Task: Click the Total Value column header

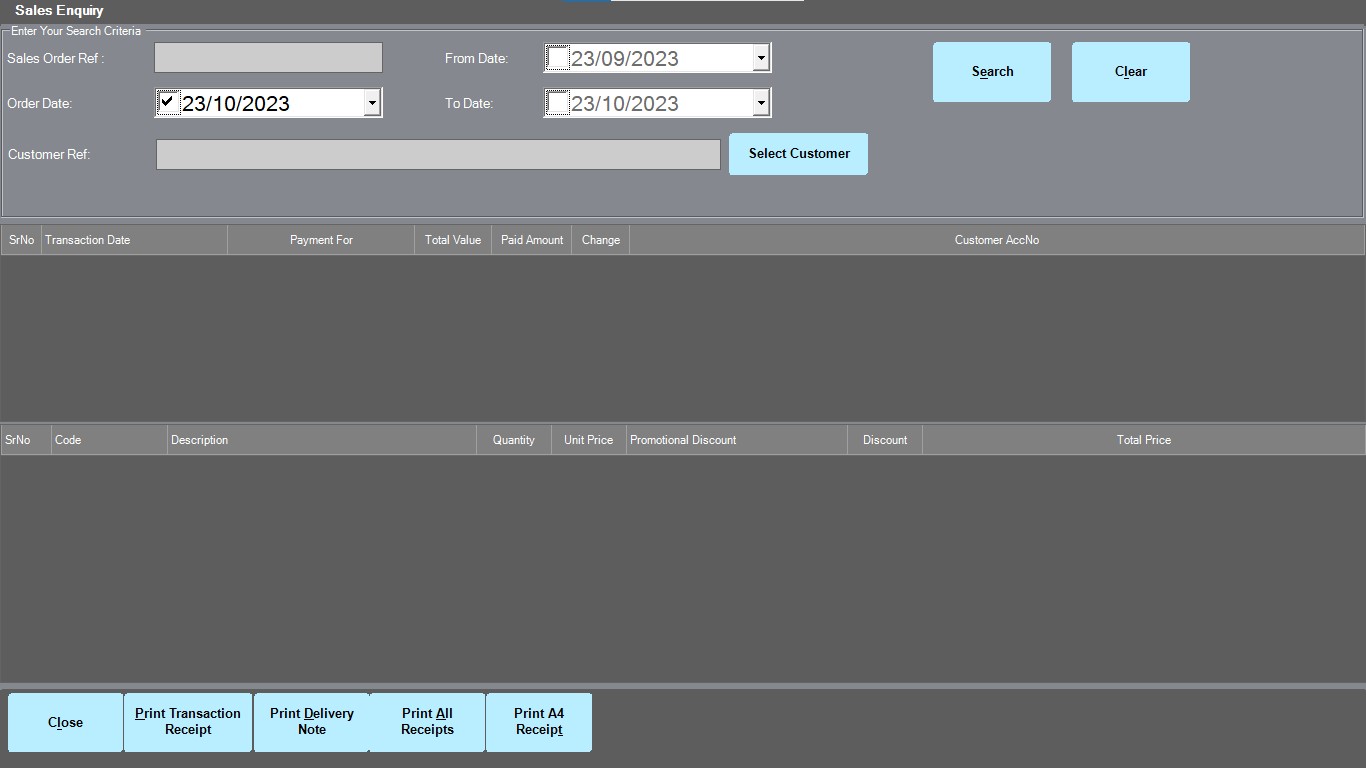Action: tap(452, 239)
